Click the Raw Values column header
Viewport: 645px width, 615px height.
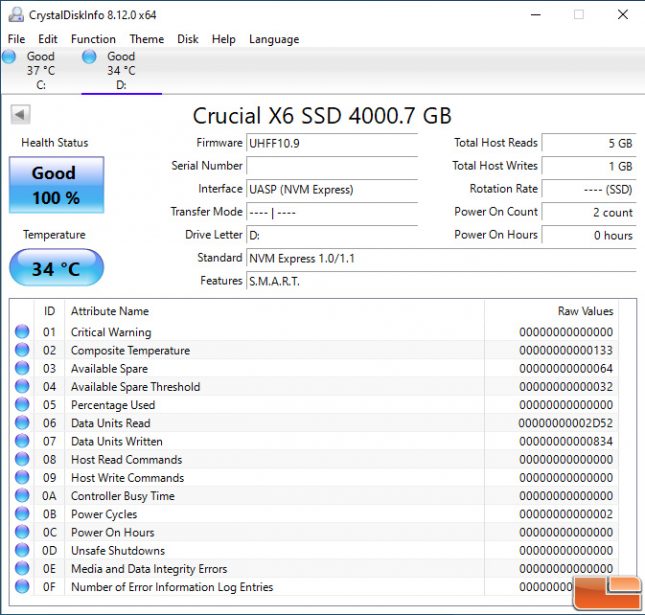click(551, 311)
